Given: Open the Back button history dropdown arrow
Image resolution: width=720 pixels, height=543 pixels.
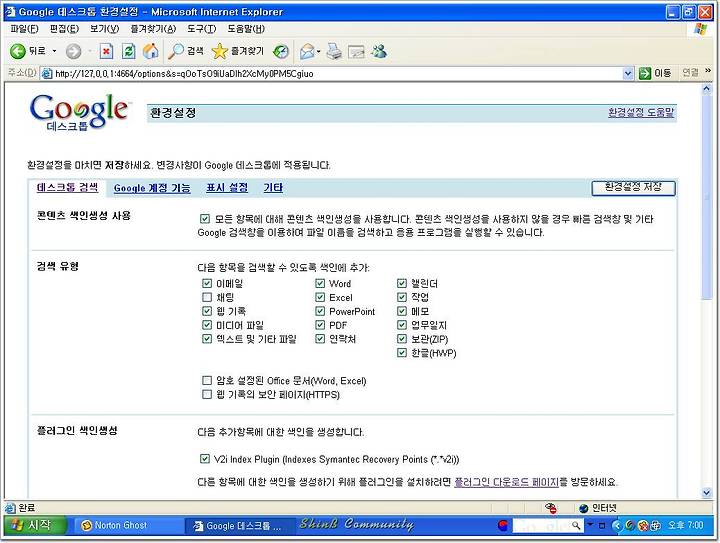Looking at the screenshot, I should tap(54, 51).
